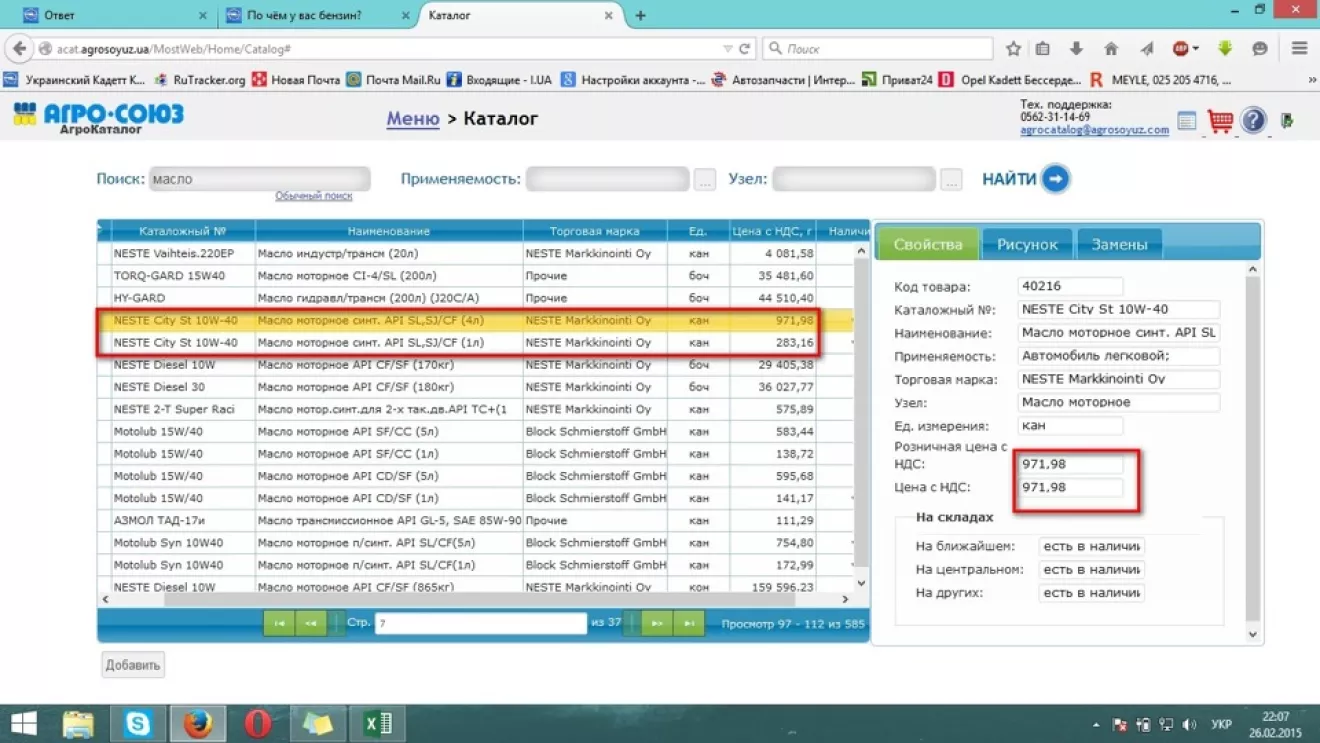Click the Обычный поиск link
Screen dimensions: 1320x743
click(x=314, y=196)
